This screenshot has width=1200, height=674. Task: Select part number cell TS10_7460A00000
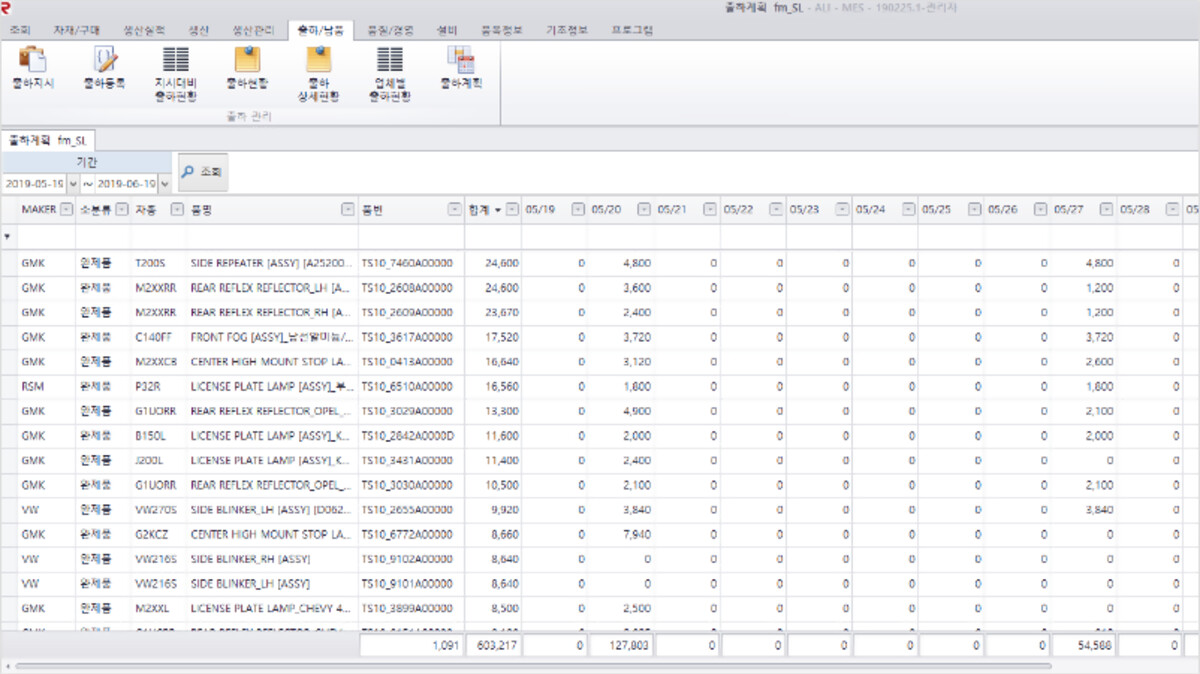(x=409, y=262)
